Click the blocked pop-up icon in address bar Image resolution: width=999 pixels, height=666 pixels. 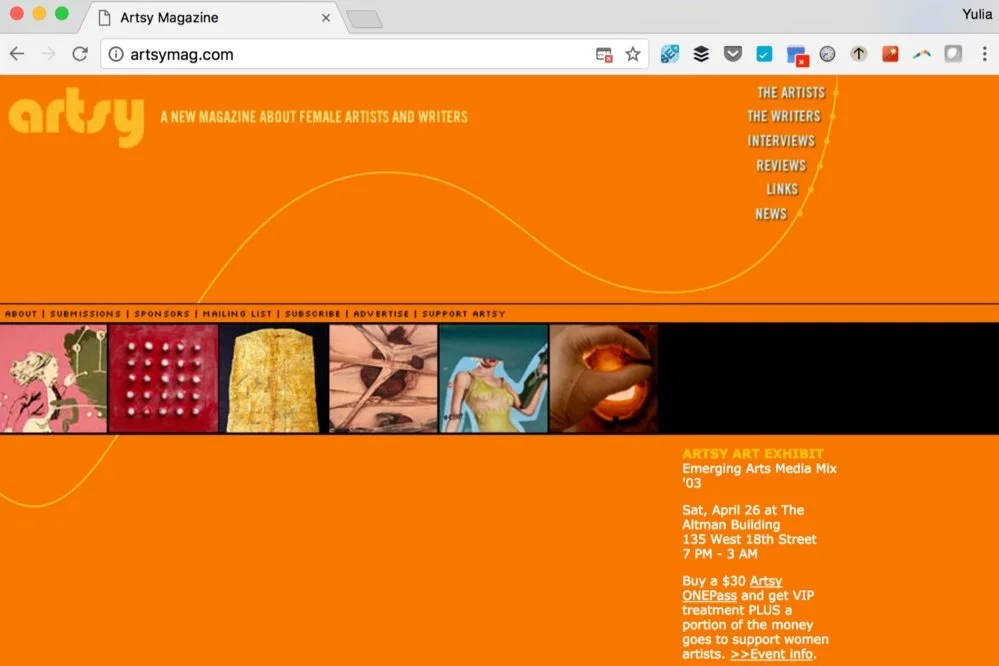[x=604, y=55]
